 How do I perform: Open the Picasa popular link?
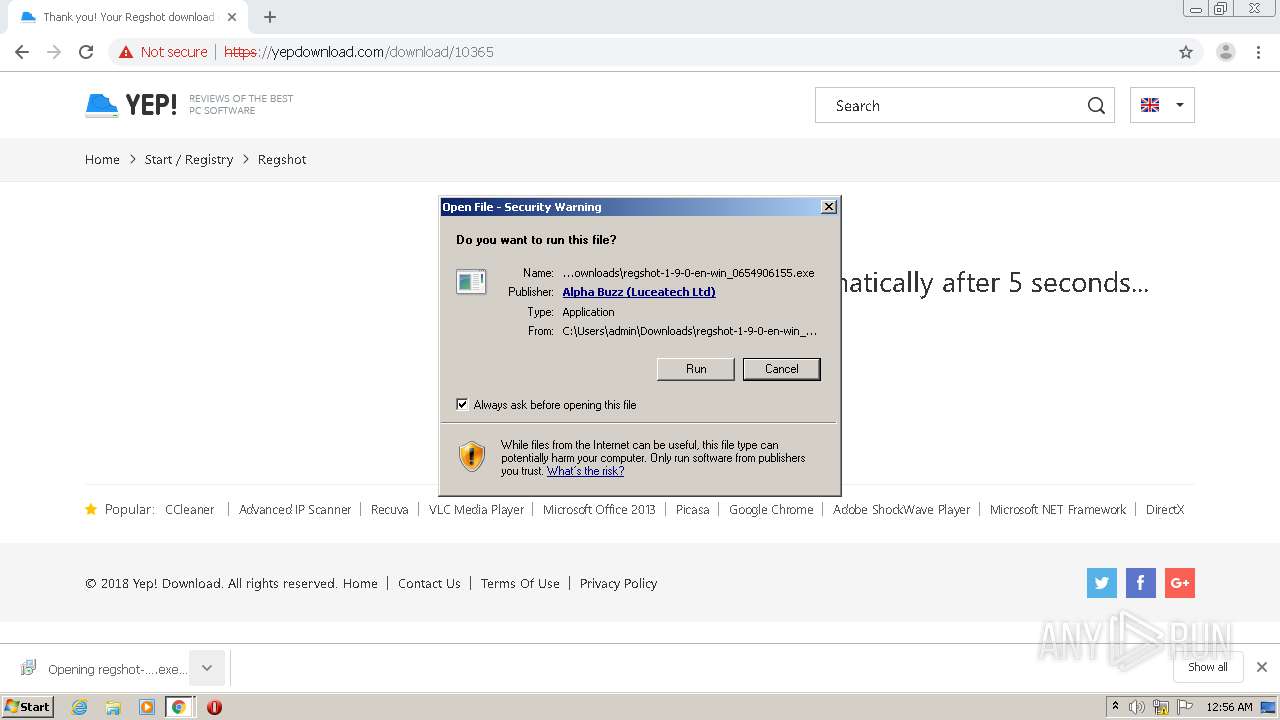pos(692,509)
